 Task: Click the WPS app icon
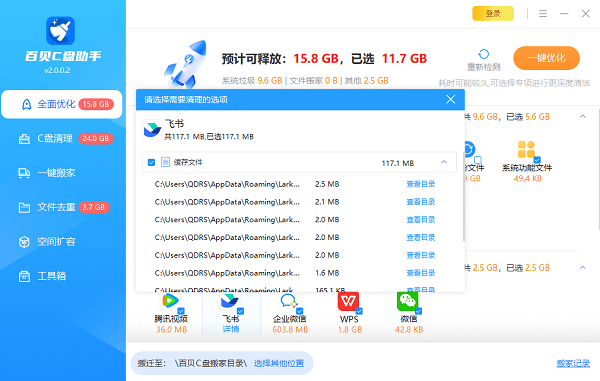349,301
